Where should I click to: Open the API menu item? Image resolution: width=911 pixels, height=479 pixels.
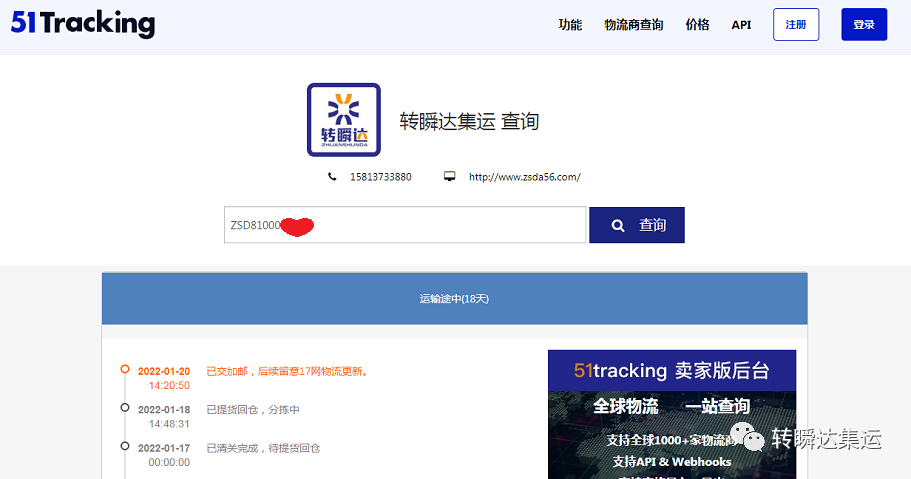click(x=741, y=25)
